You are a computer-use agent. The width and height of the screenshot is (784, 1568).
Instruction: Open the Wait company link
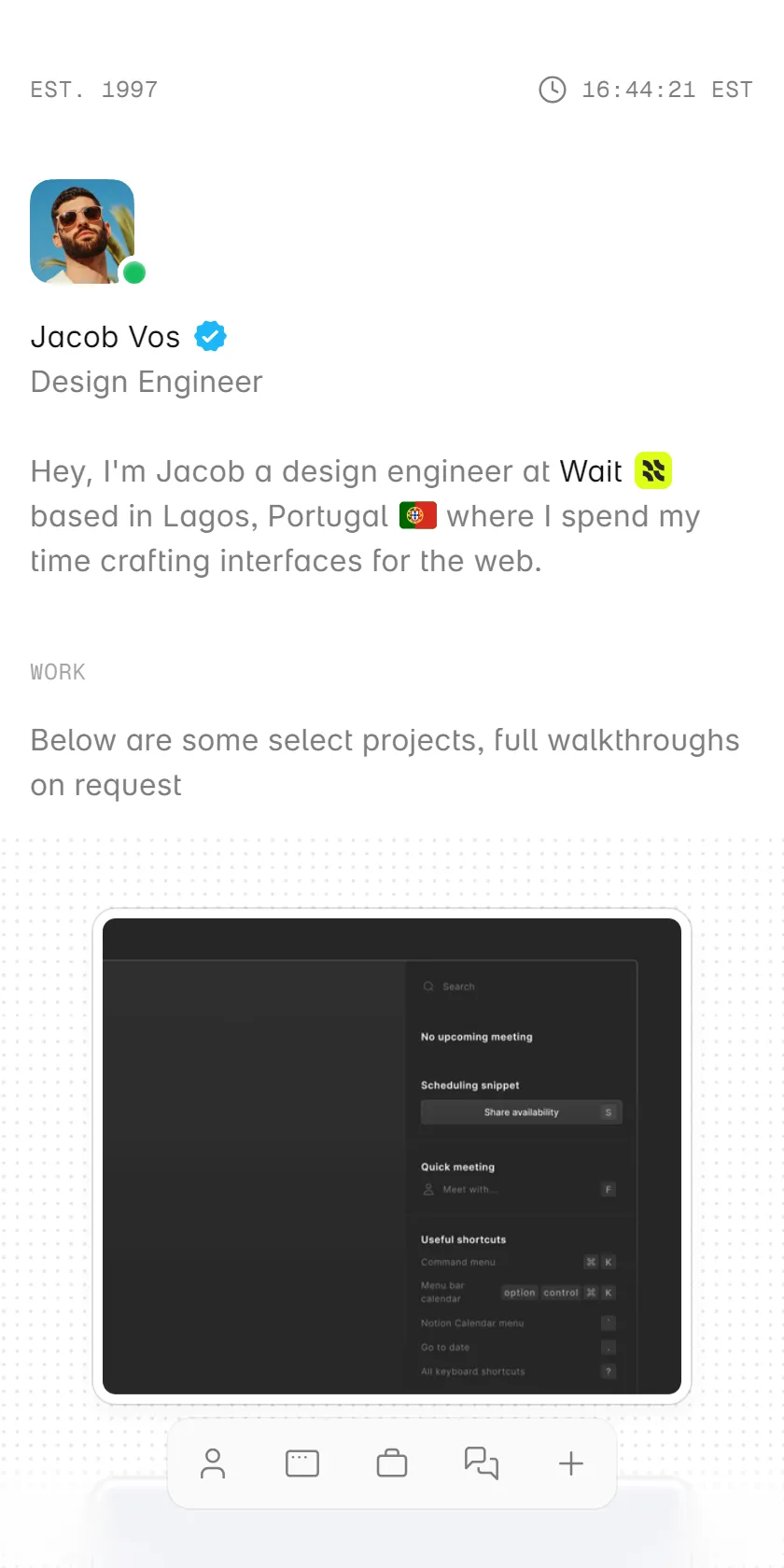tap(591, 471)
